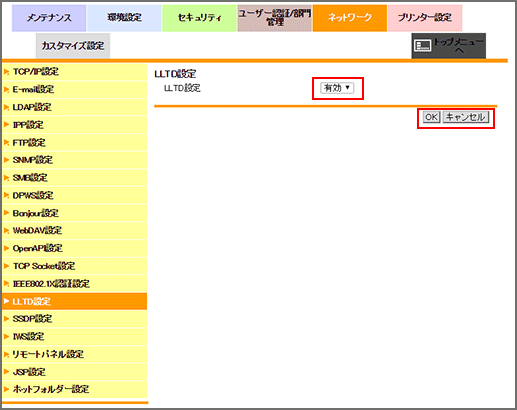Screen dimensions: 517x410
Task: Open the プリンター設定 tab
Action: click(425, 18)
